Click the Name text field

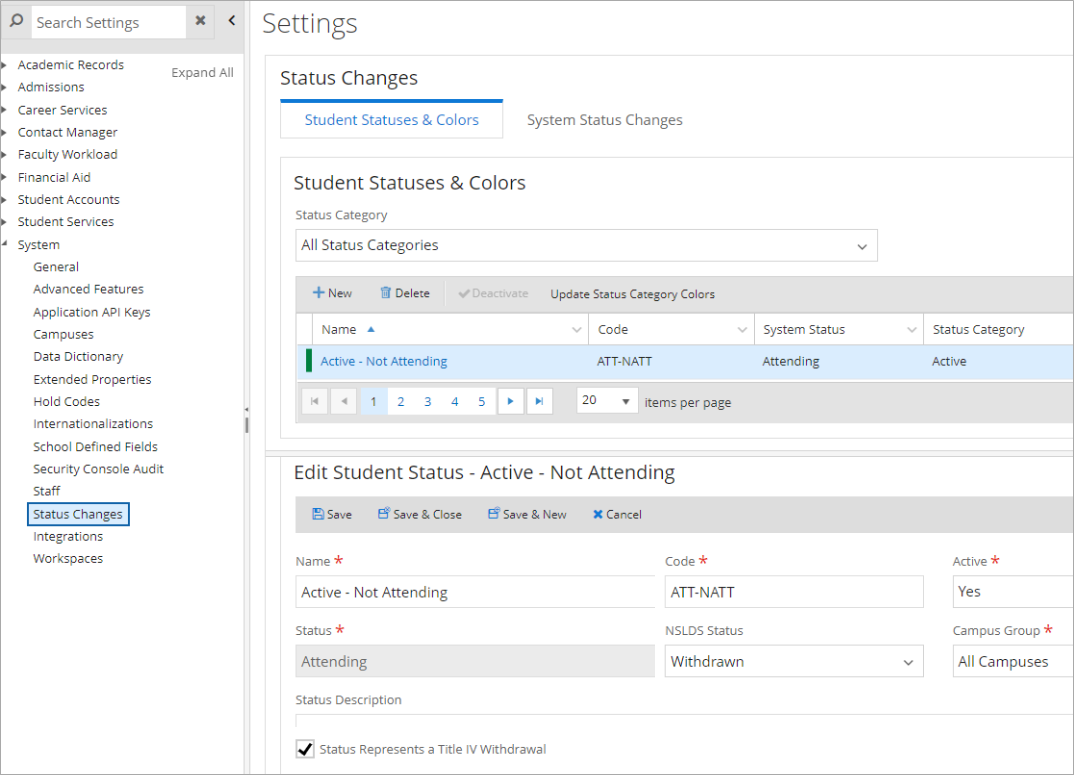coord(475,592)
